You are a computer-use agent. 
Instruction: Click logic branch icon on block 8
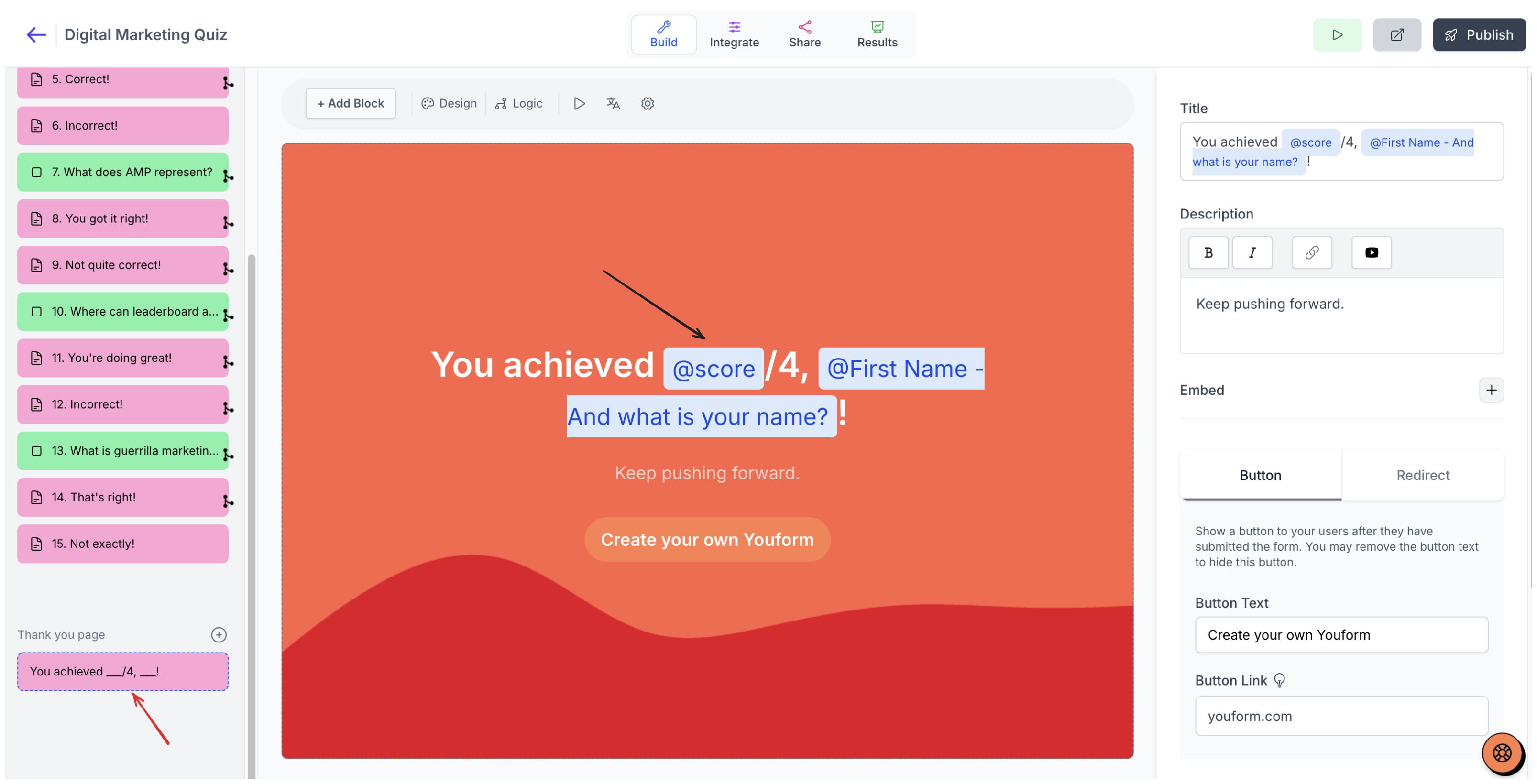pos(227,223)
